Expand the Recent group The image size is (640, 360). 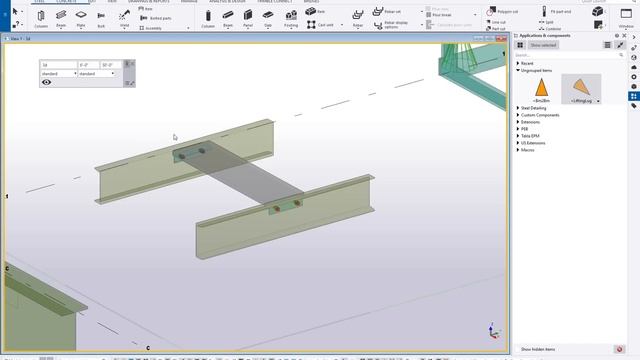point(518,63)
